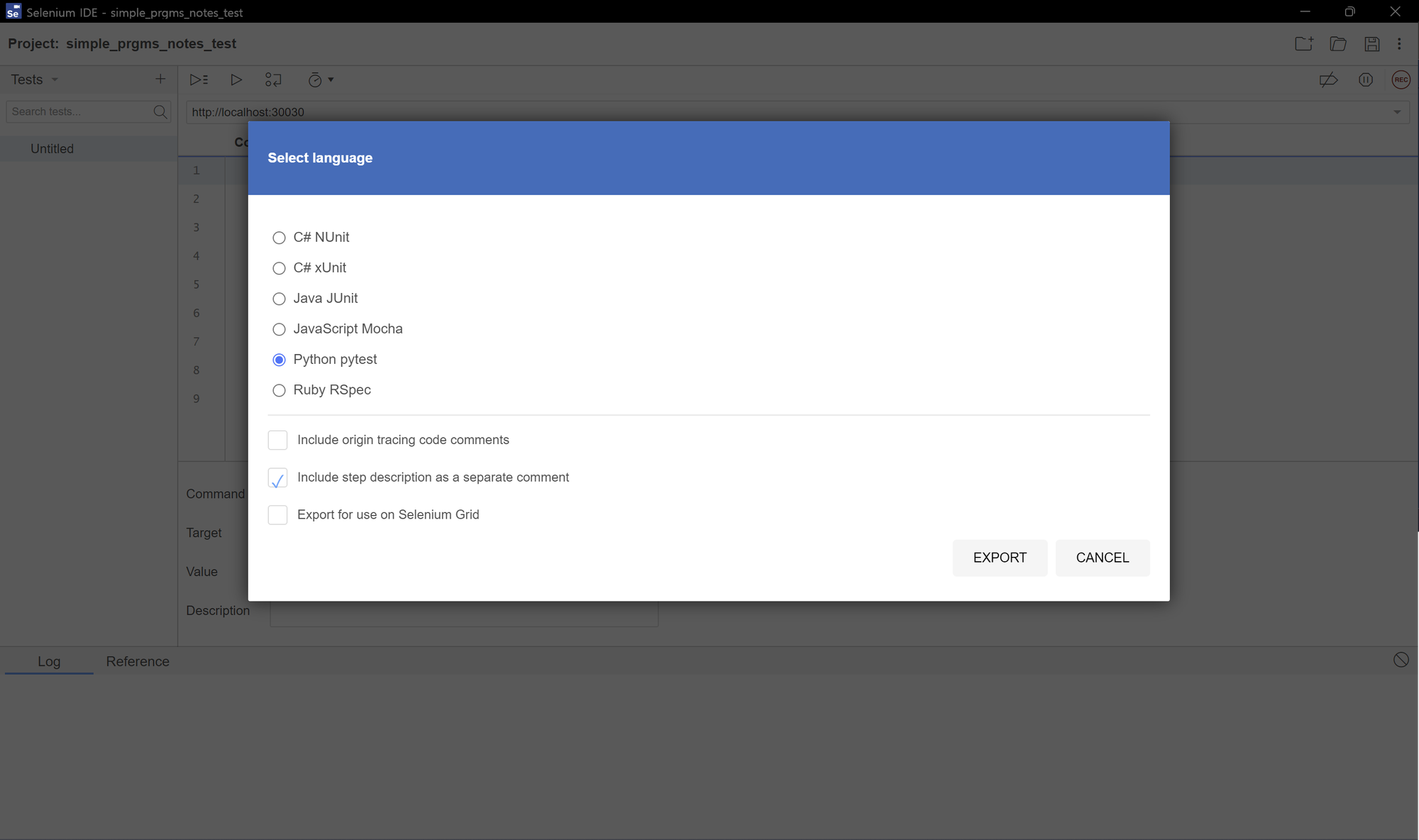Select Java JUnit radio button
The width and height of the screenshot is (1419, 840).
(x=279, y=299)
